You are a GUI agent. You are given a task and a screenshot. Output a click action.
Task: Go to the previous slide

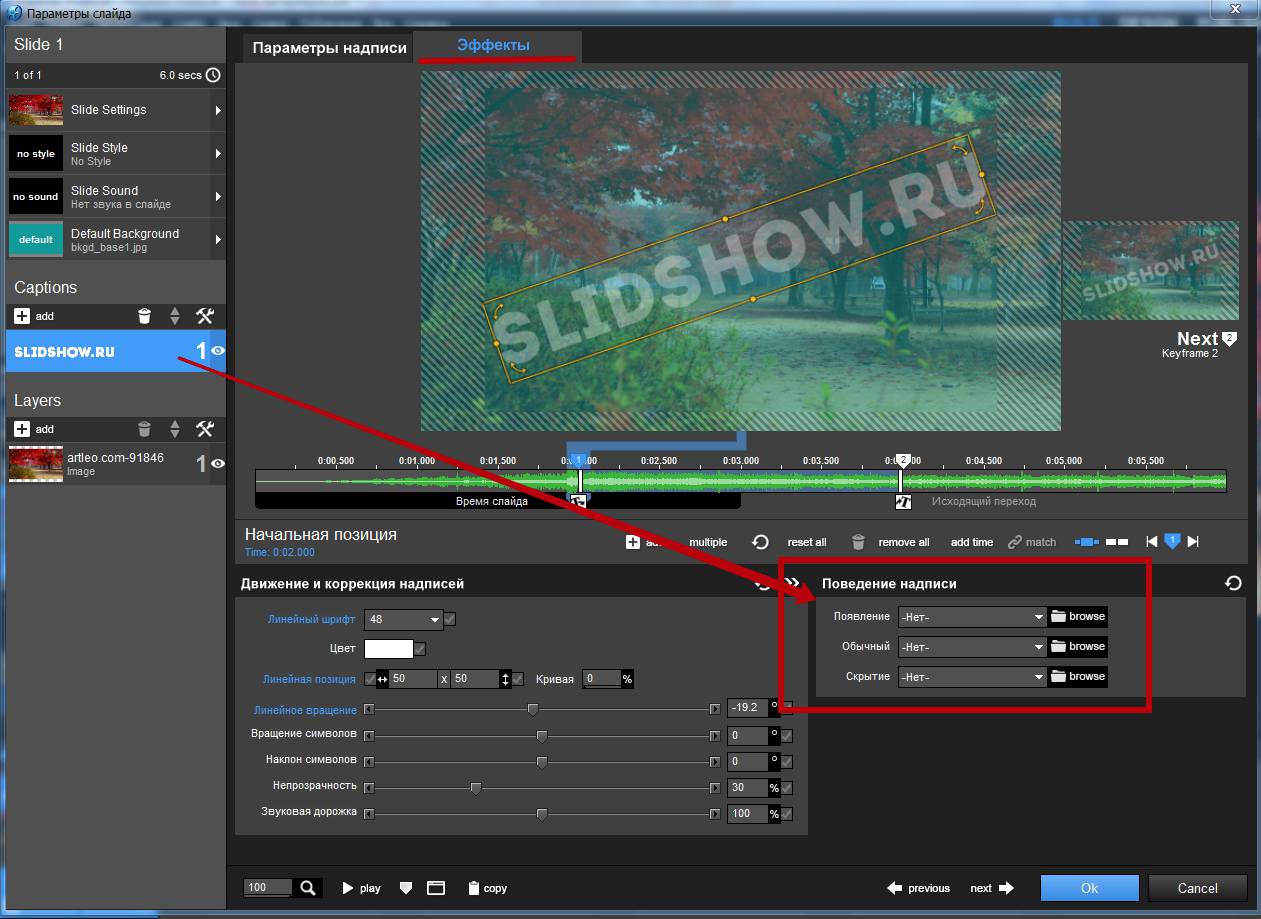918,888
